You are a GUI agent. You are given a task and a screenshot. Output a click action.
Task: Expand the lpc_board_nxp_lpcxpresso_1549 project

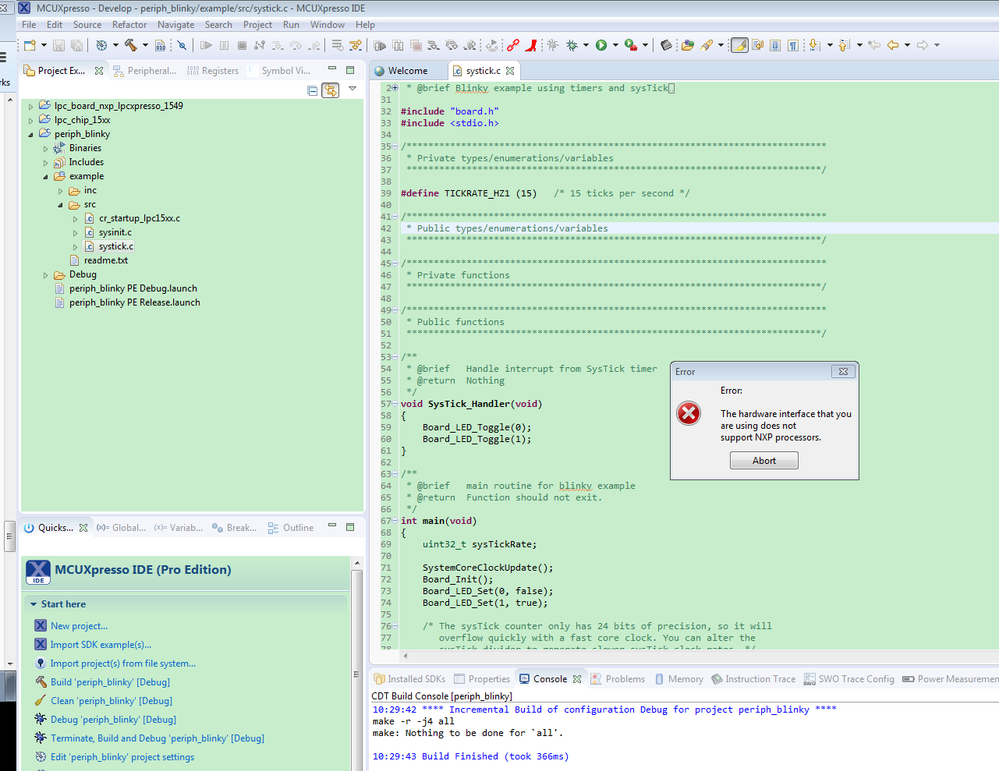(31, 106)
